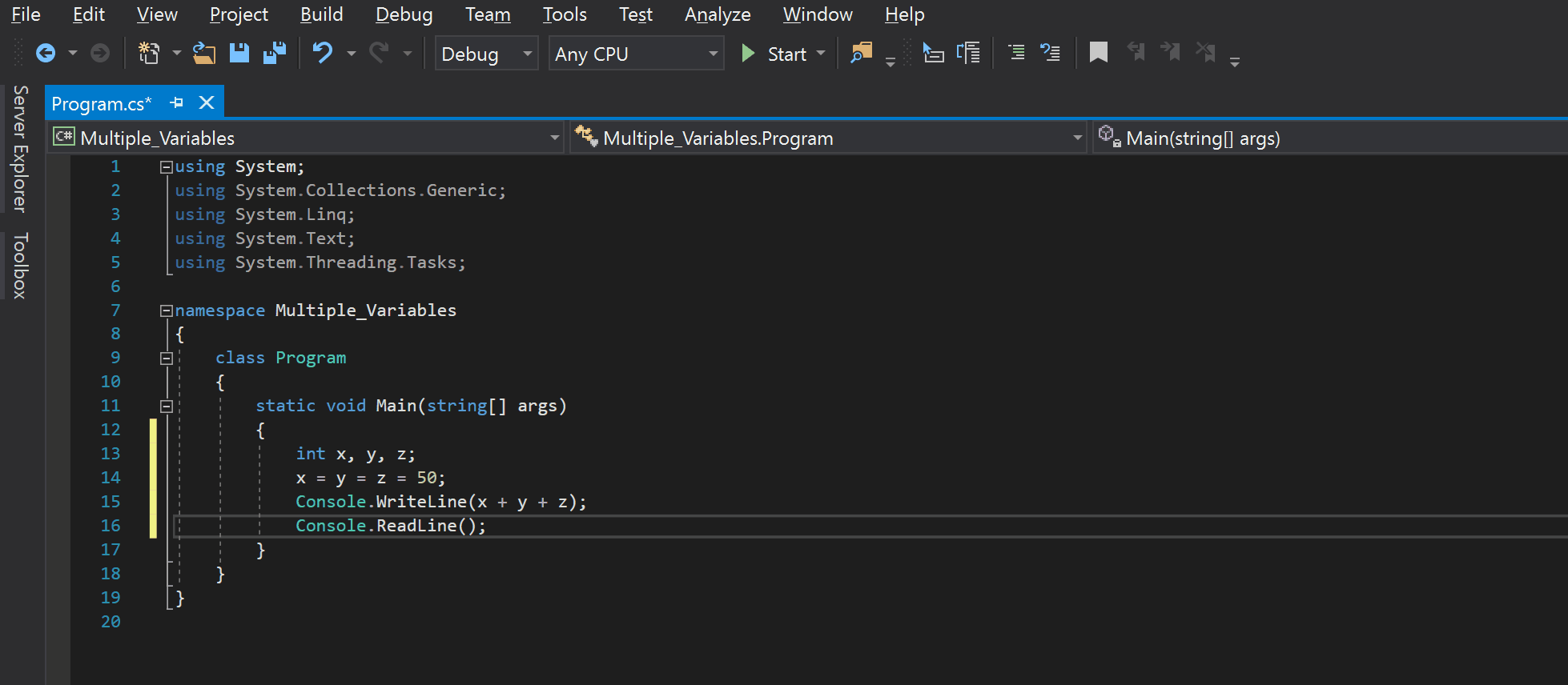Click the 'int x, y, z;' code line
The width and height of the screenshot is (1568, 685).
356,454
